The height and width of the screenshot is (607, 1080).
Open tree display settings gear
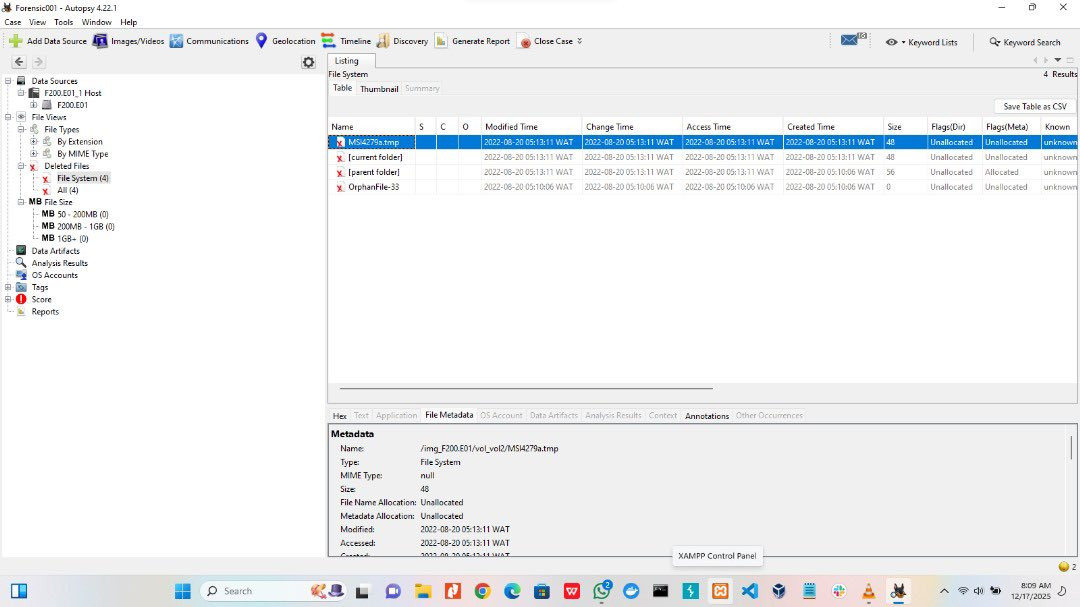point(309,63)
